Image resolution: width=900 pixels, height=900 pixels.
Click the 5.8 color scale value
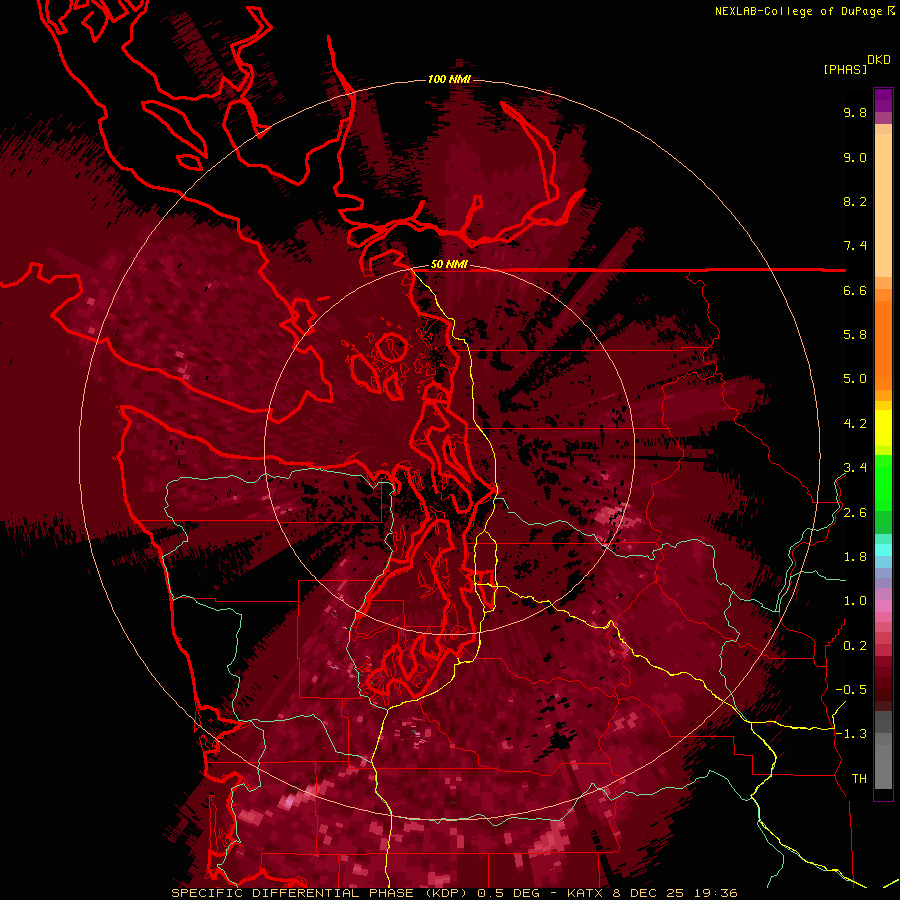coord(855,335)
